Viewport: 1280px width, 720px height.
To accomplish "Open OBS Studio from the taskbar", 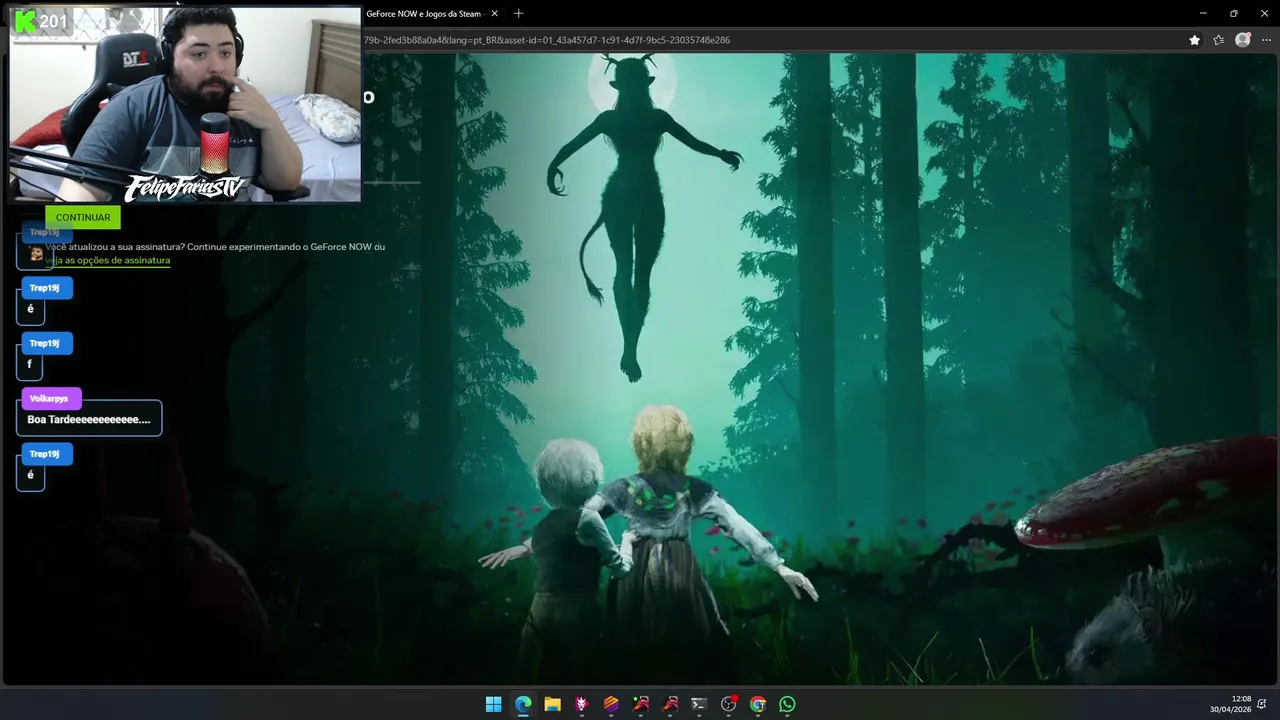I will (729, 704).
